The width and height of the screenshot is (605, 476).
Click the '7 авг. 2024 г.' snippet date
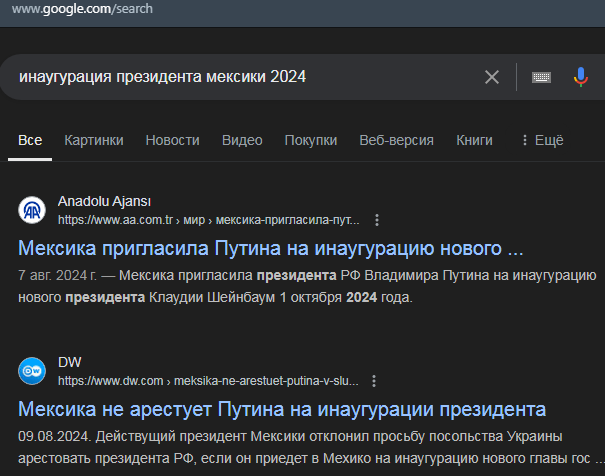click(x=57, y=276)
